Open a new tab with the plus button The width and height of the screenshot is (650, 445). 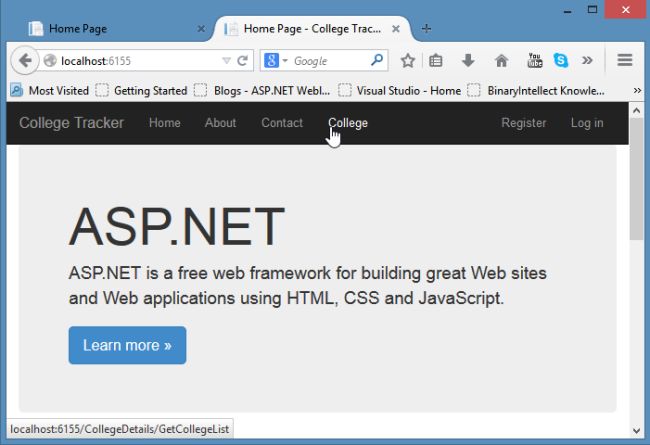(426, 29)
